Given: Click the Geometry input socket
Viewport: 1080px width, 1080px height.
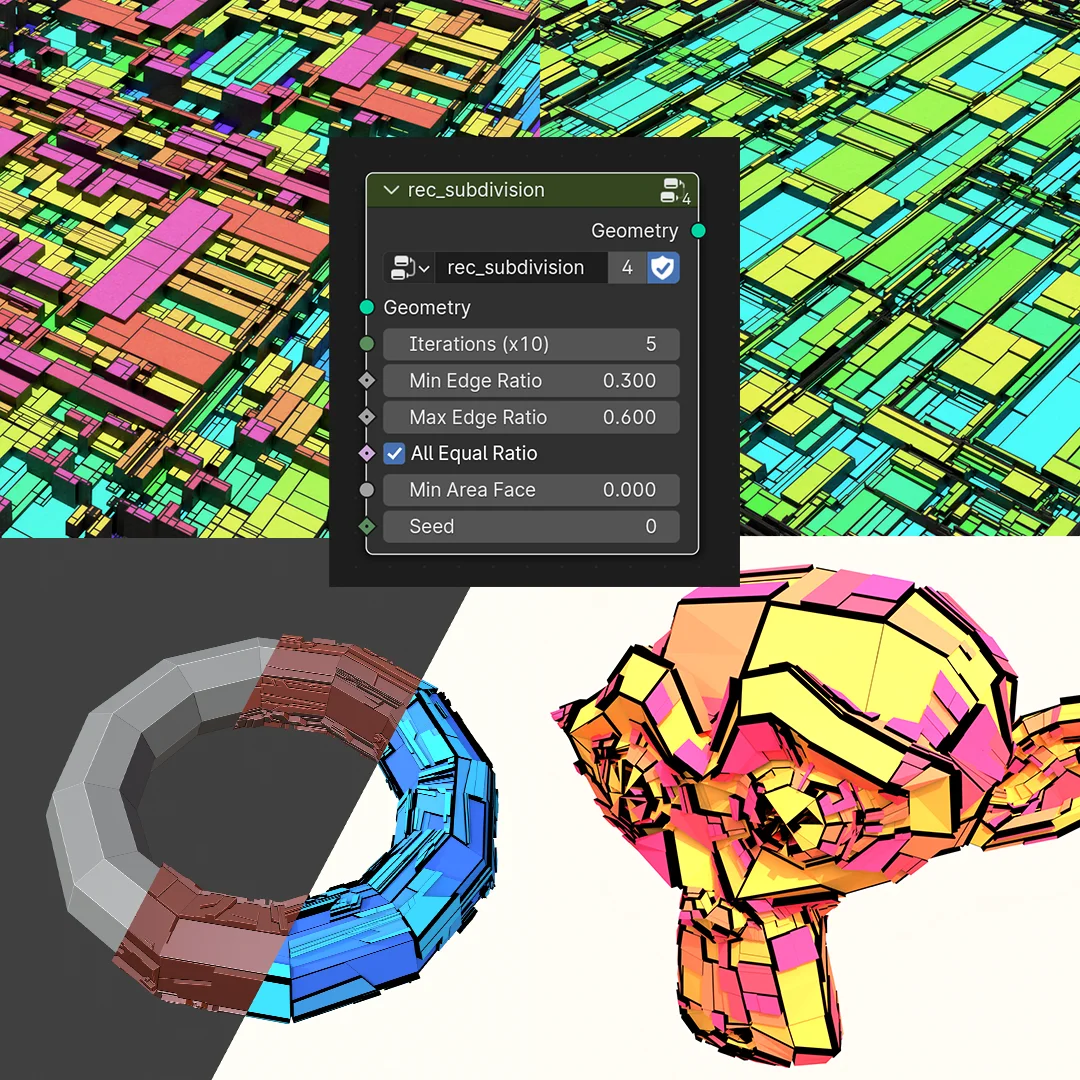Looking at the screenshot, I should coord(367,307).
